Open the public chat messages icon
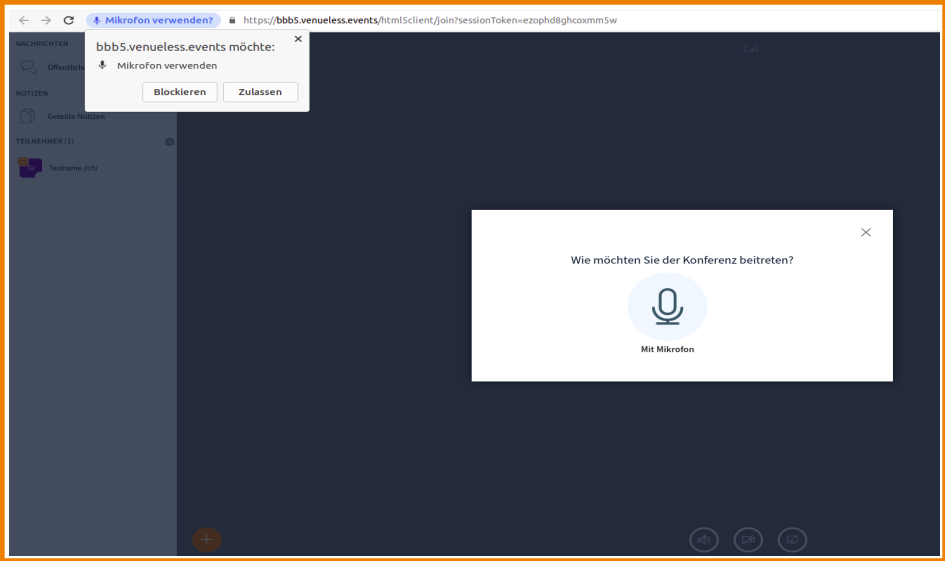 point(29,67)
